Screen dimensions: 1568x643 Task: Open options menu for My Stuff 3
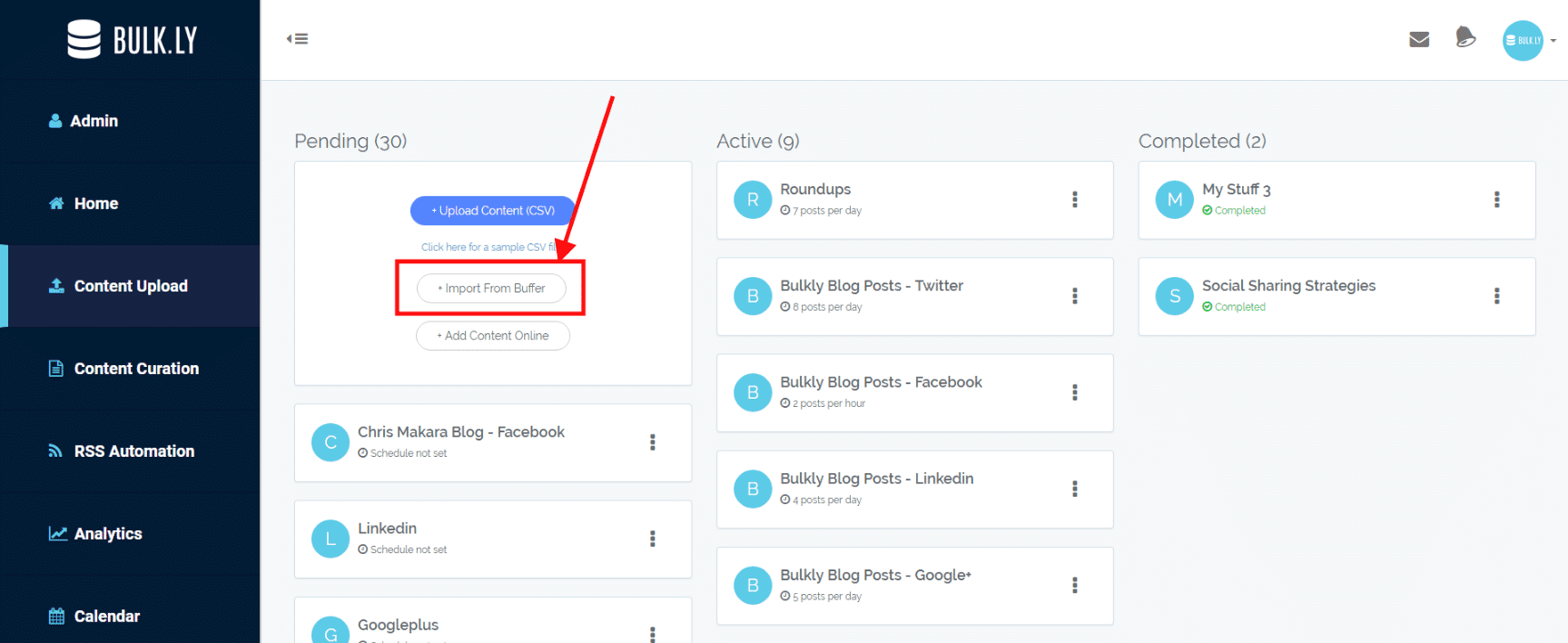[1496, 199]
